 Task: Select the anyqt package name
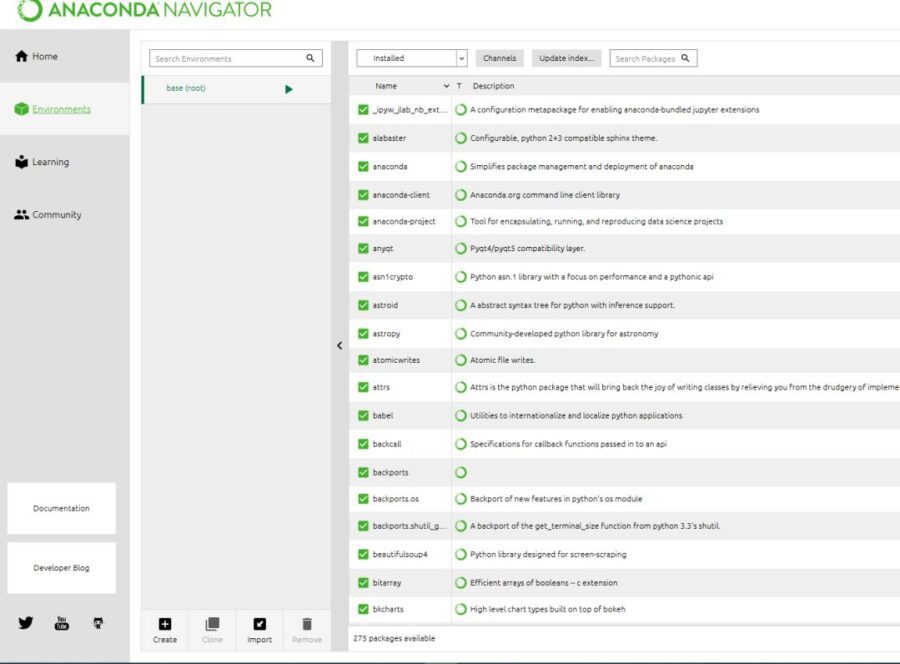[x=383, y=248]
